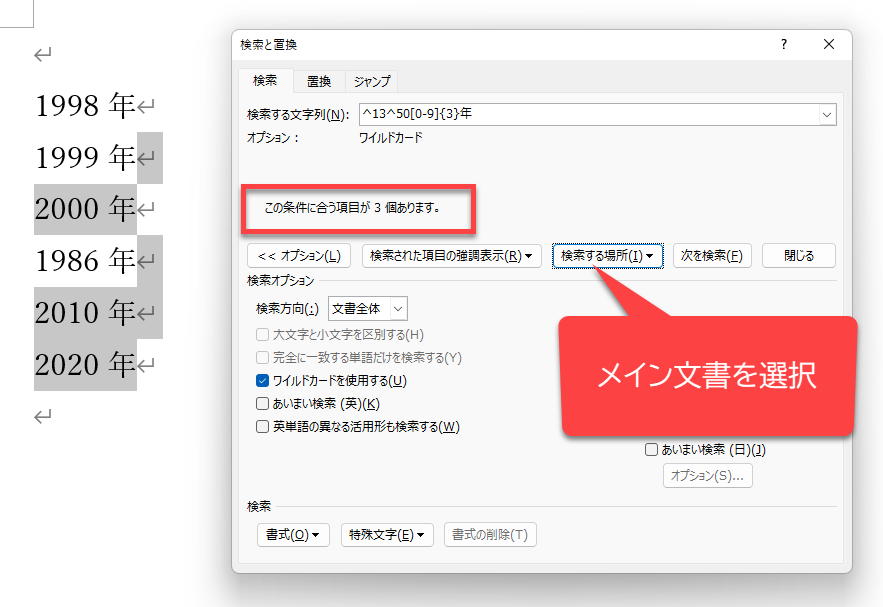Click the 2000 年 line in document
This screenshot has height=607, width=883.
tap(84, 209)
